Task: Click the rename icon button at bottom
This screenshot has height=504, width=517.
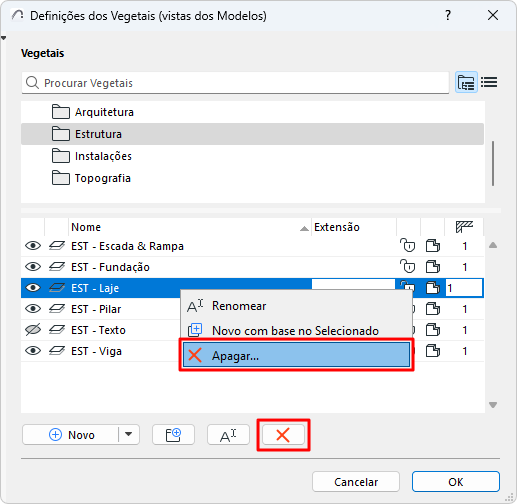Action: coord(228,435)
